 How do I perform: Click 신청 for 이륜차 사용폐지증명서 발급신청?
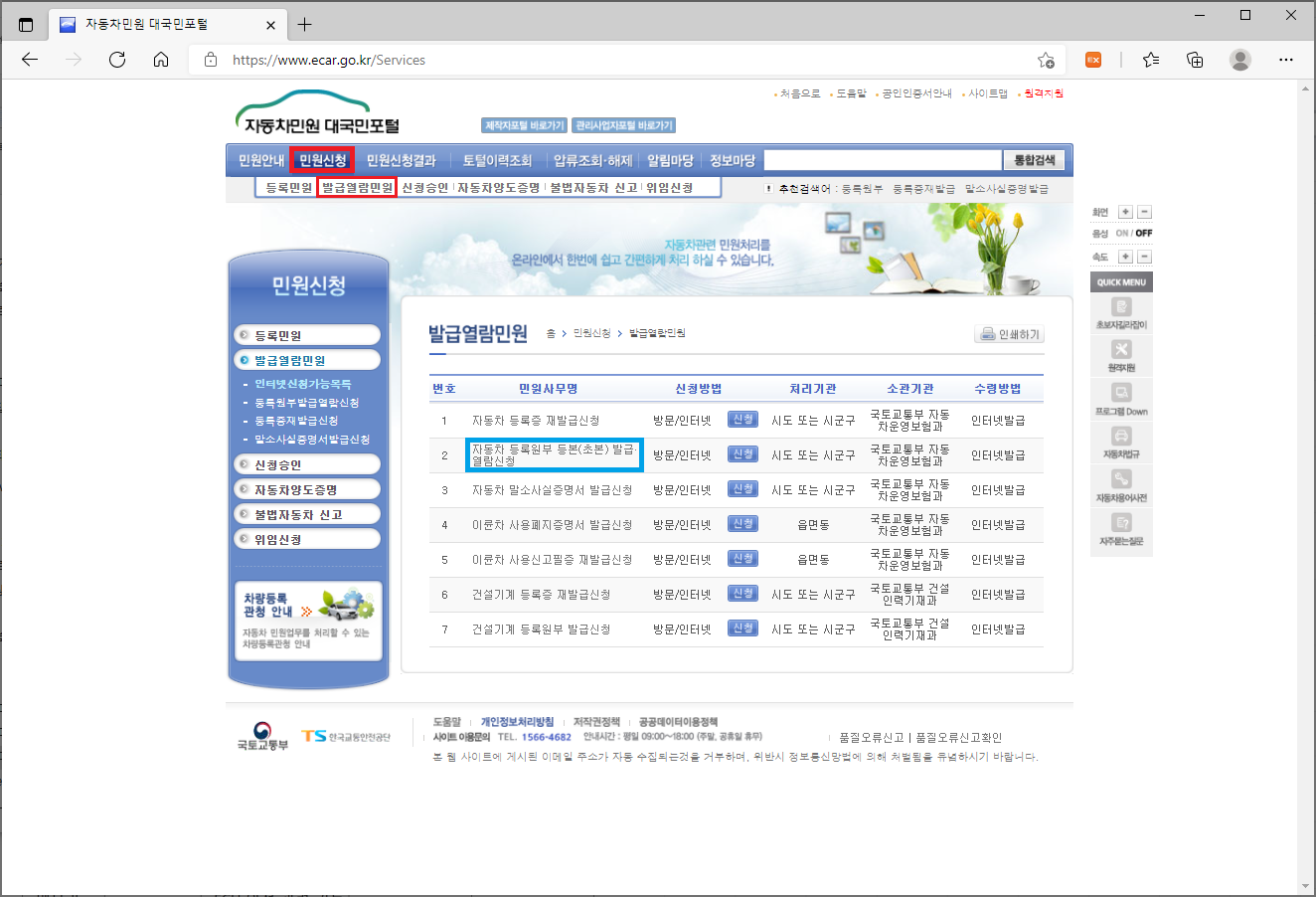(742, 524)
